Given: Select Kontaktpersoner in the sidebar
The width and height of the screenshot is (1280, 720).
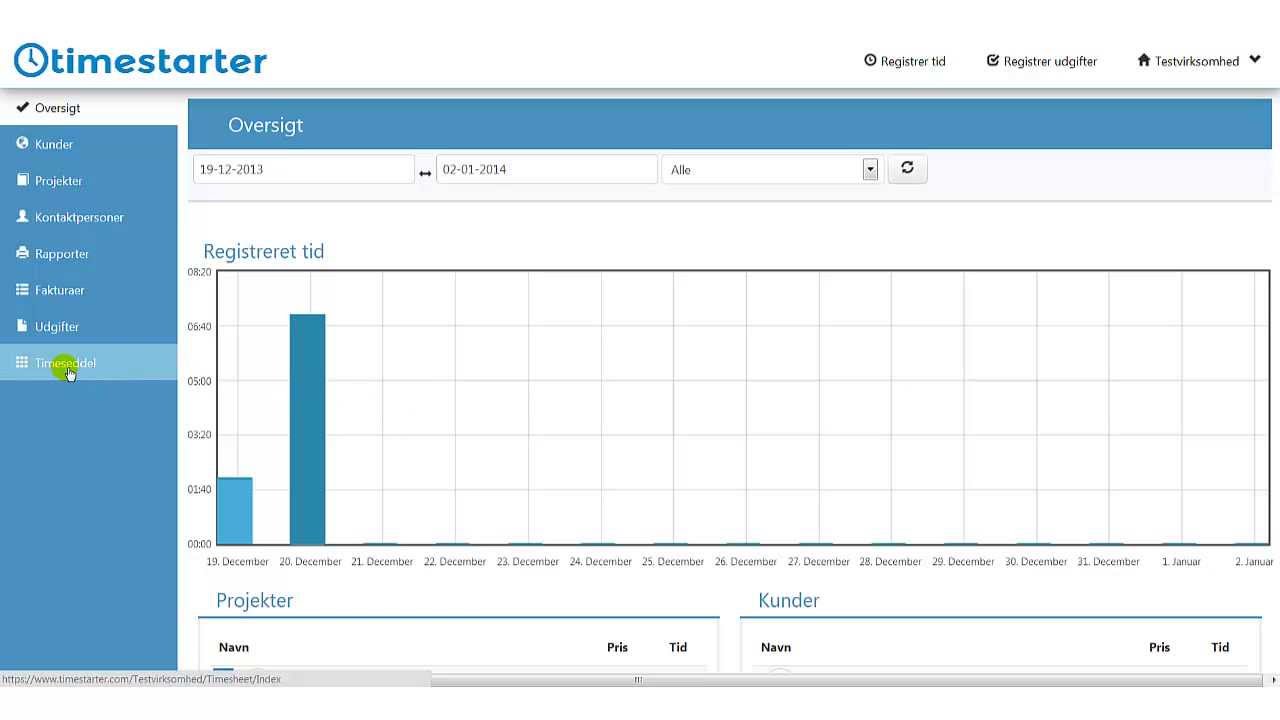Looking at the screenshot, I should 89,217.
